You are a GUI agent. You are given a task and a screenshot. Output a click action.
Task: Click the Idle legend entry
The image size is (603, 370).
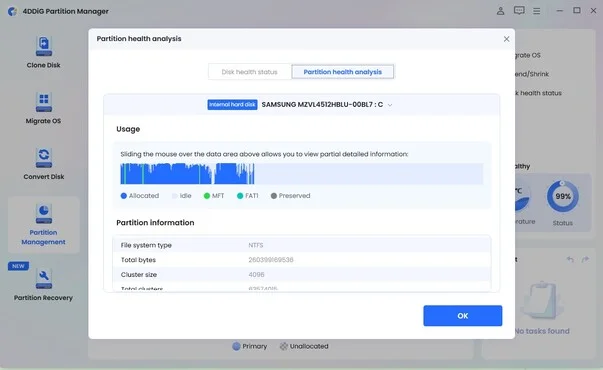[x=181, y=196]
